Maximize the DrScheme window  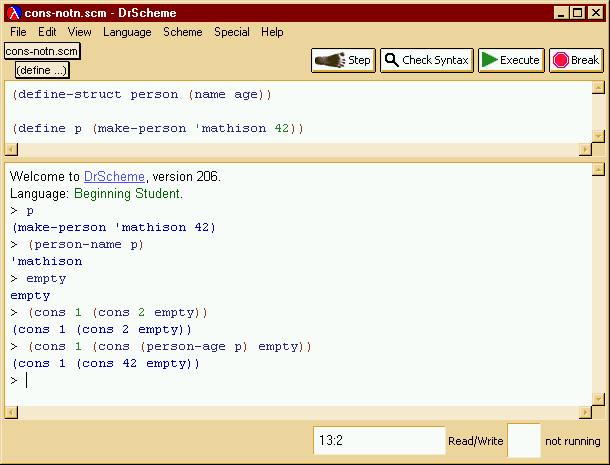pyautogui.click(x=578, y=13)
